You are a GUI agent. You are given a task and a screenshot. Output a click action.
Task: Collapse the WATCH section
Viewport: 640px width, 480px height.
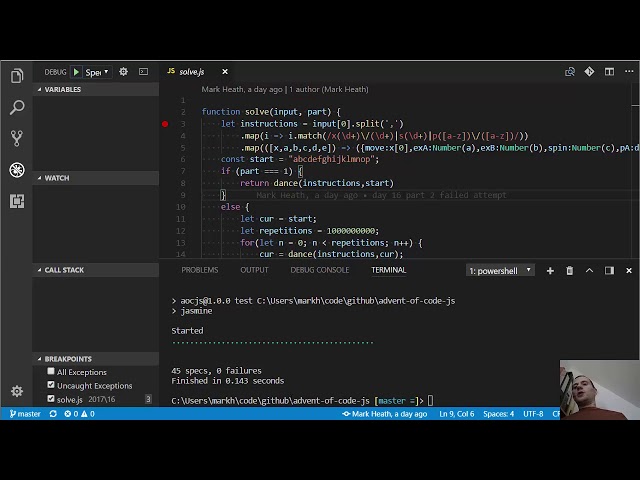click(x=96, y=178)
